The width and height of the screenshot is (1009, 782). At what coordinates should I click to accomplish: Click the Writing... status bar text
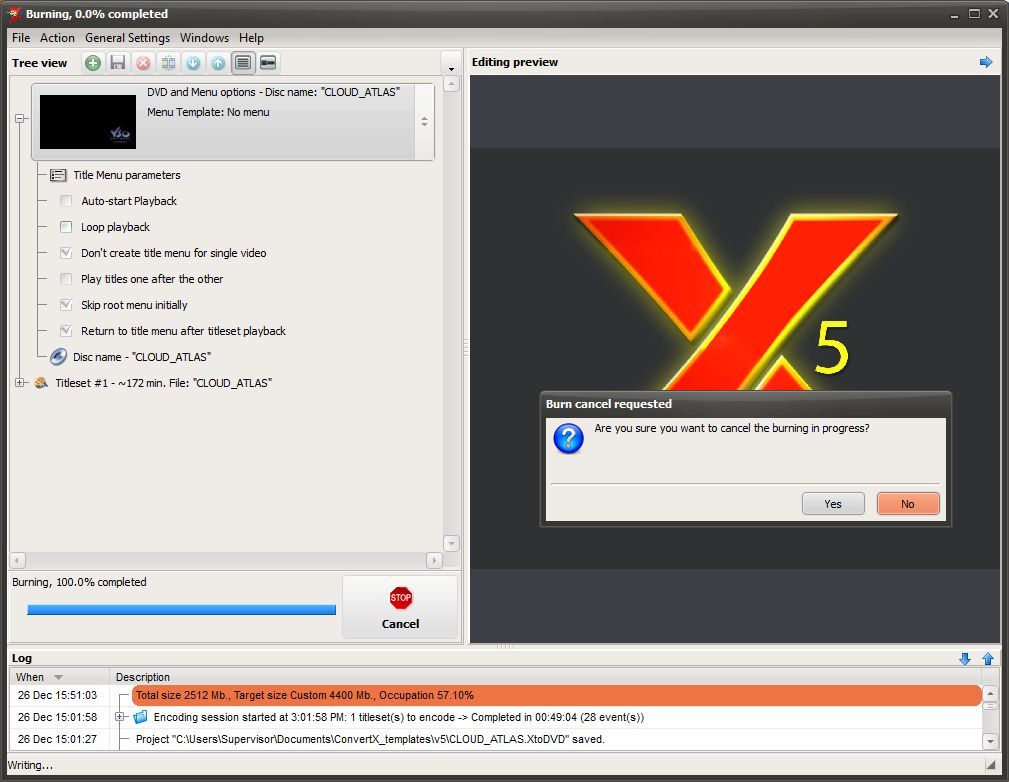30,765
